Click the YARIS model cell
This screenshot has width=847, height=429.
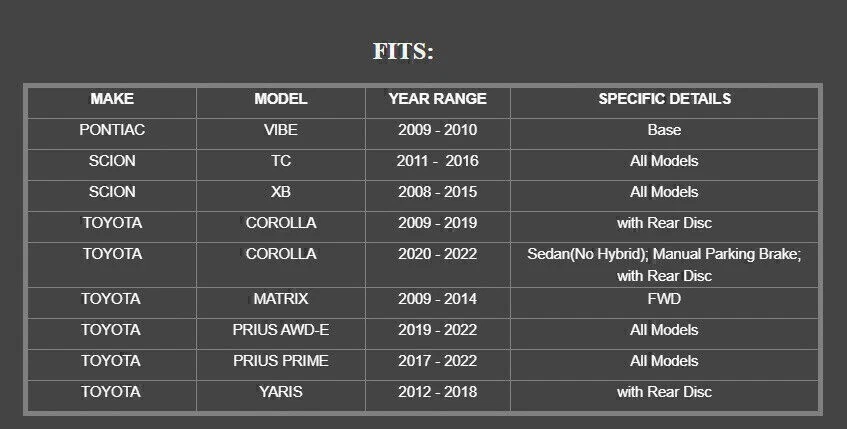[281, 392]
